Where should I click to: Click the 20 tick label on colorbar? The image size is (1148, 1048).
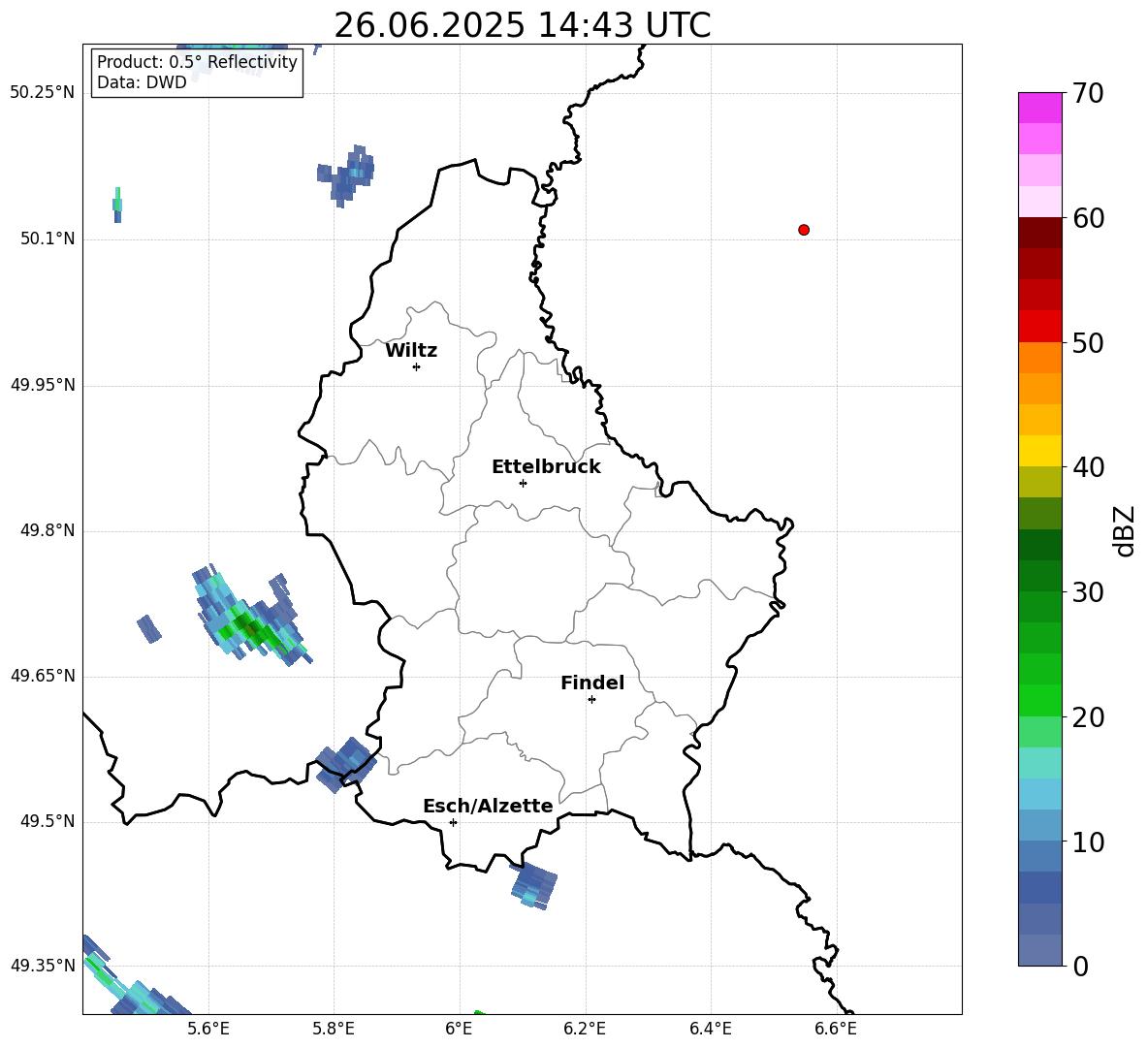click(1088, 717)
